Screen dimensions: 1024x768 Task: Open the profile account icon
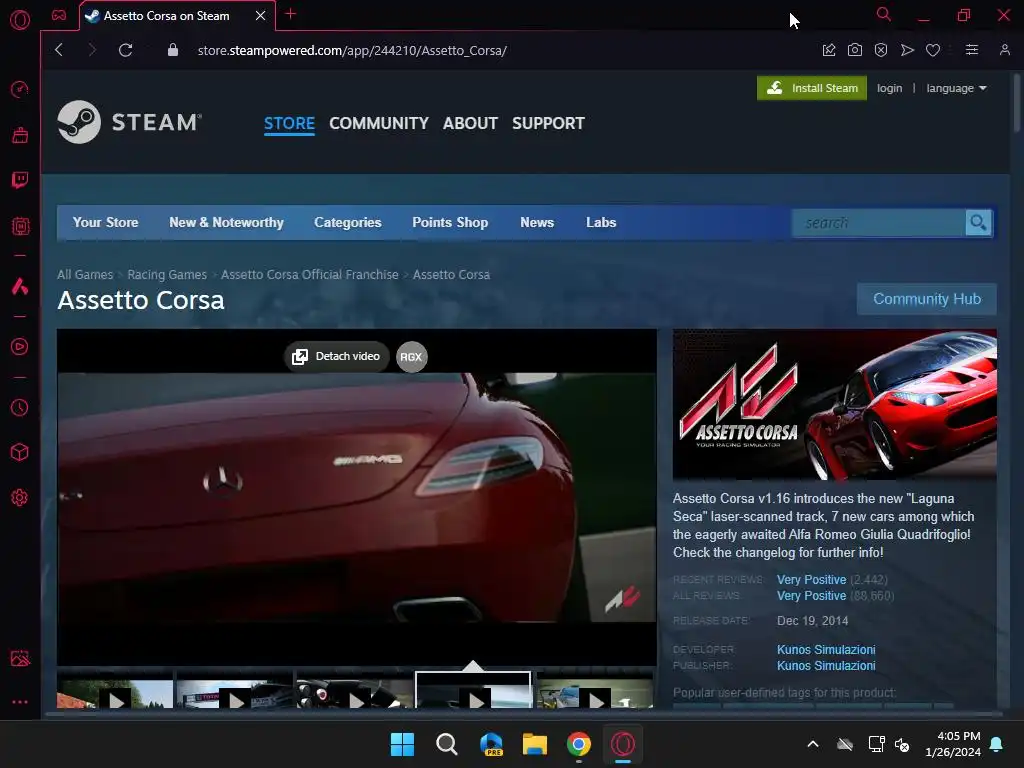(x=1004, y=50)
